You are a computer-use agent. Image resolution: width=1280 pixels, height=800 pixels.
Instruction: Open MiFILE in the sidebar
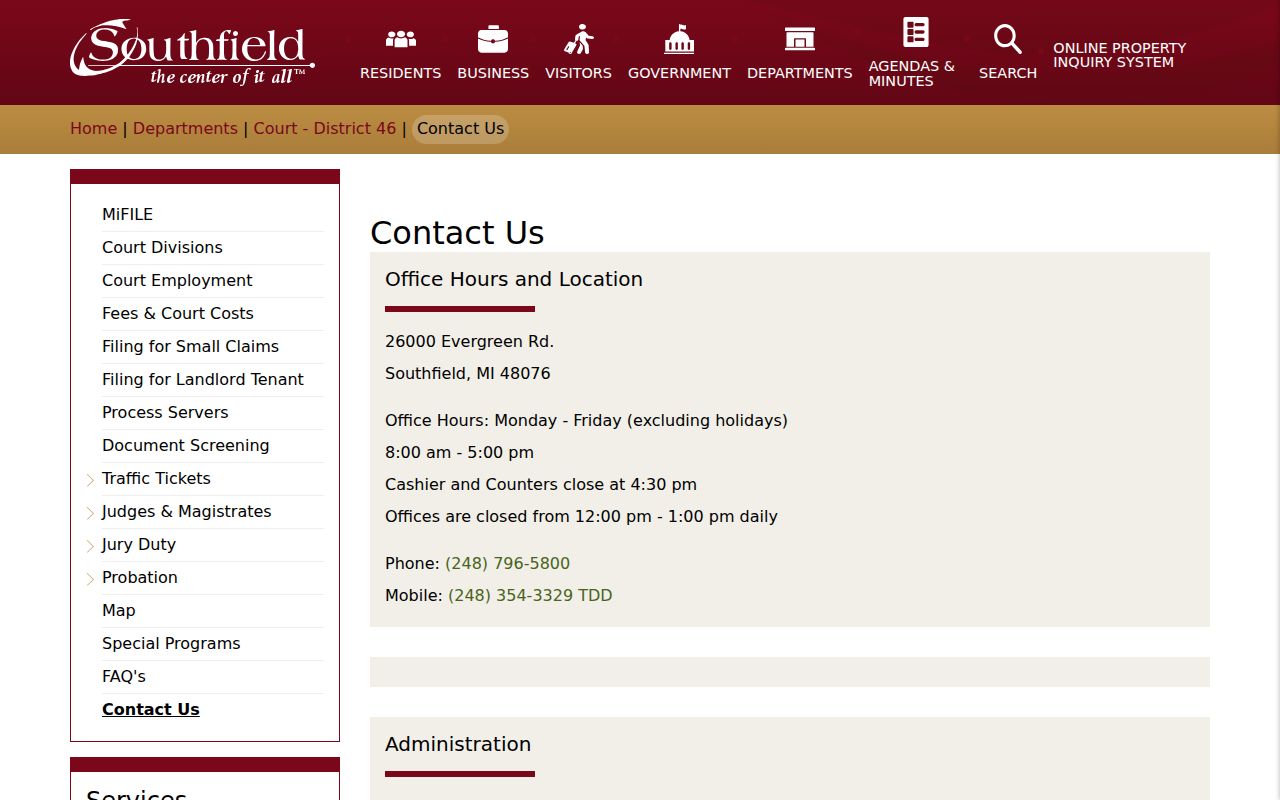(x=127, y=215)
